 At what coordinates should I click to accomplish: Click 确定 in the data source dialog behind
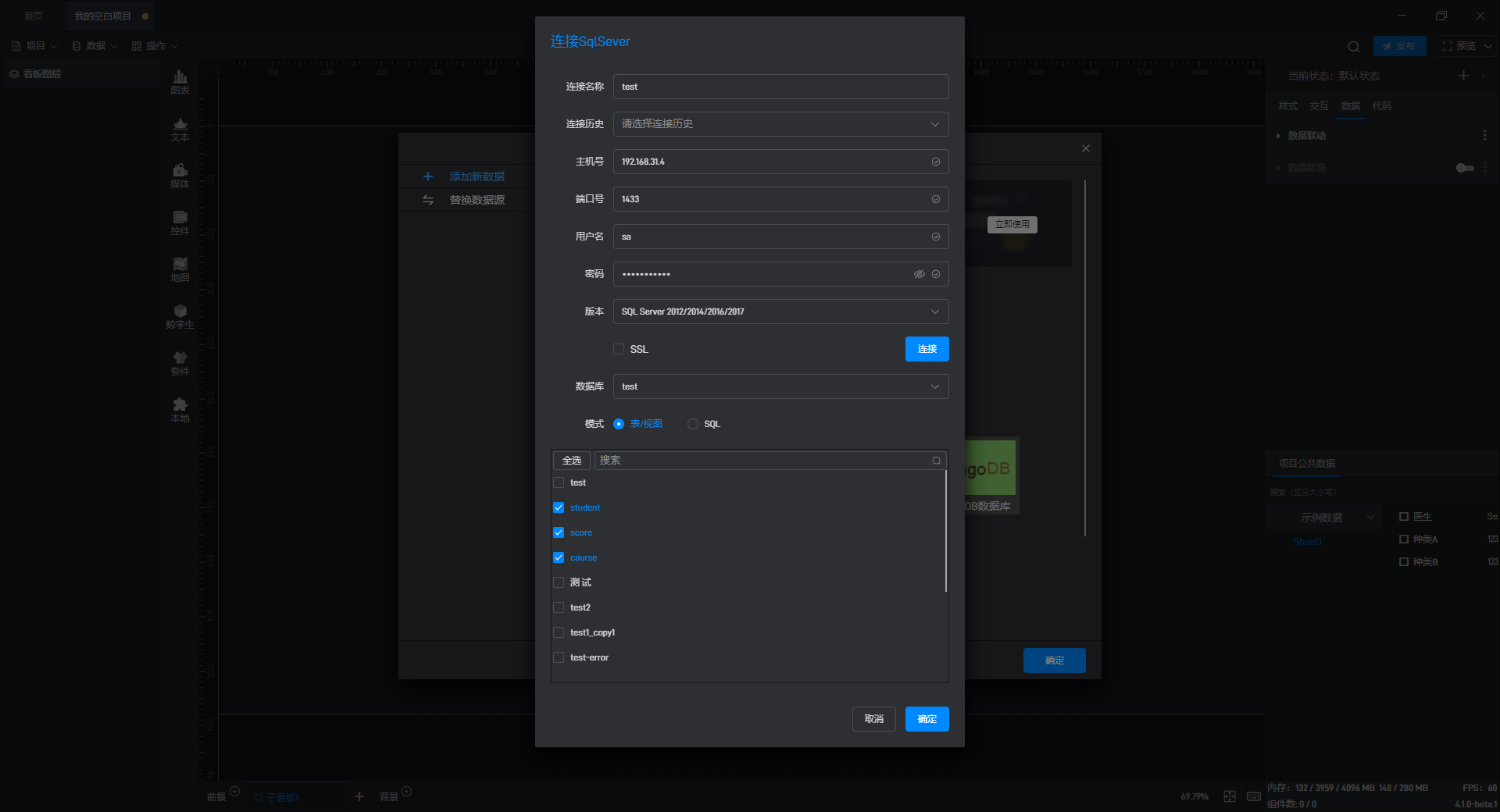coord(1055,661)
